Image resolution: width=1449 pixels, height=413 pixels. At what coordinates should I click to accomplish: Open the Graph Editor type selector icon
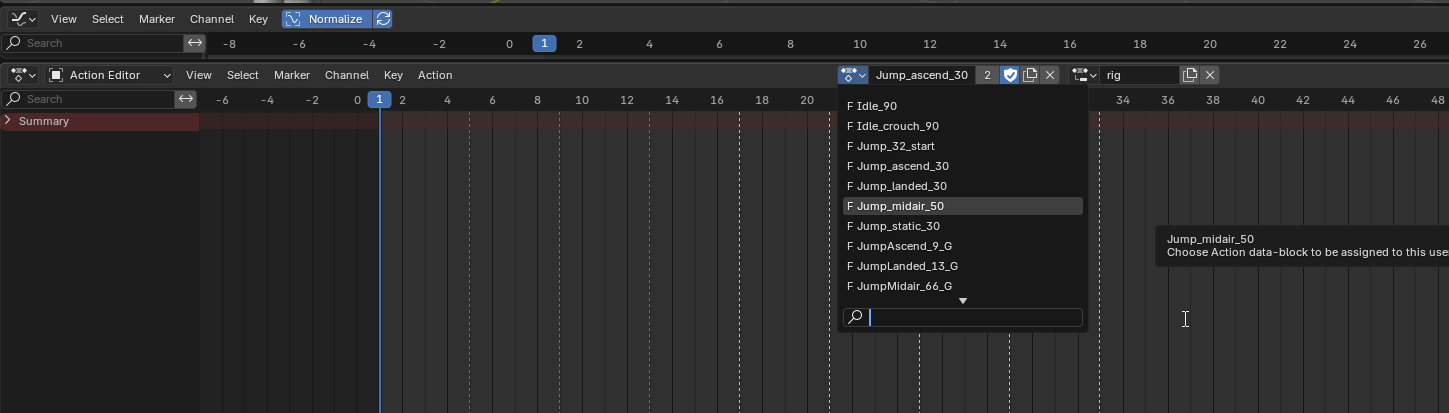pos(23,19)
